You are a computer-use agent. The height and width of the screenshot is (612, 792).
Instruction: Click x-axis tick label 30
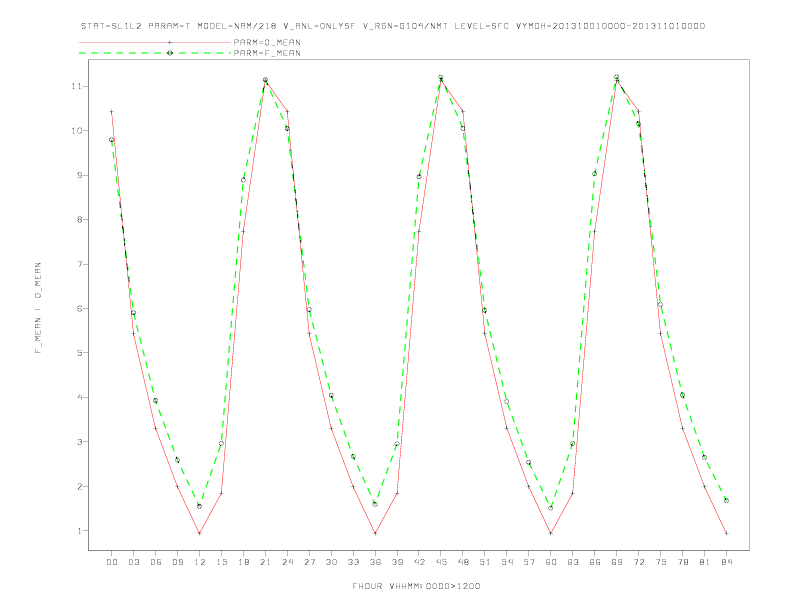coord(331,562)
